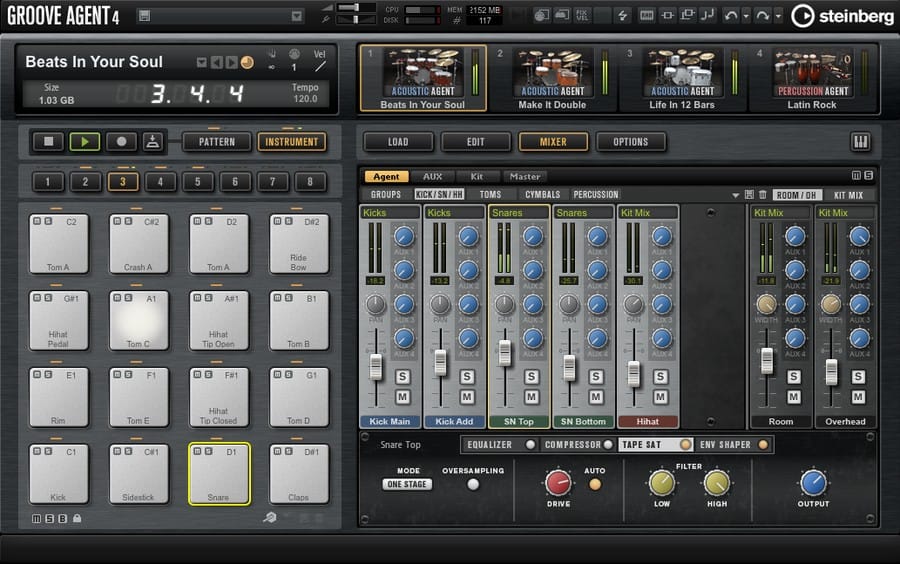Mute the Kick Main channel
Image resolution: width=900 pixels, height=564 pixels.
click(402, 397)
